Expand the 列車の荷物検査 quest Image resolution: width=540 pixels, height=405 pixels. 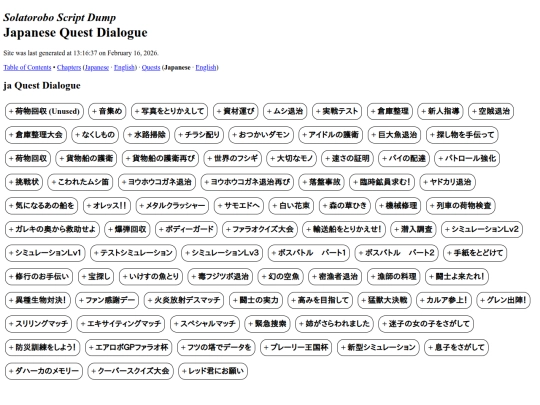coord(461,206)
